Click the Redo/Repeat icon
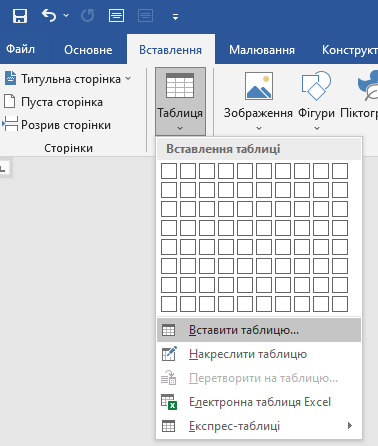This screenshot has height=446, width=378. 87,15
